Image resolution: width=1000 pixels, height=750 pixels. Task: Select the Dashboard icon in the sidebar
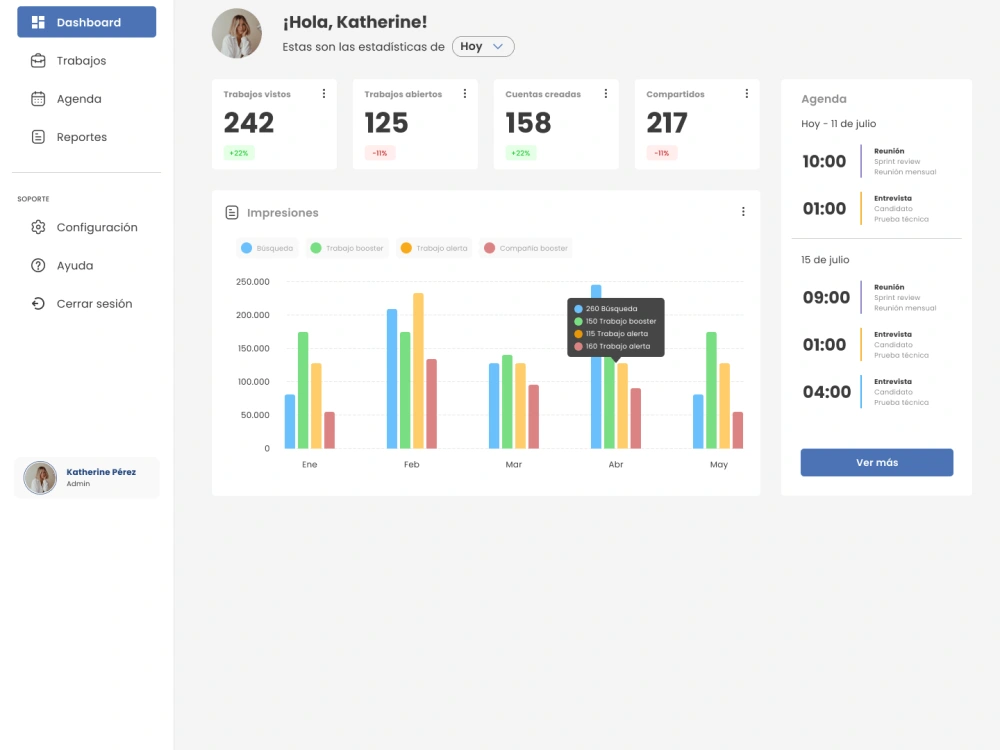(x=40, y=21)
